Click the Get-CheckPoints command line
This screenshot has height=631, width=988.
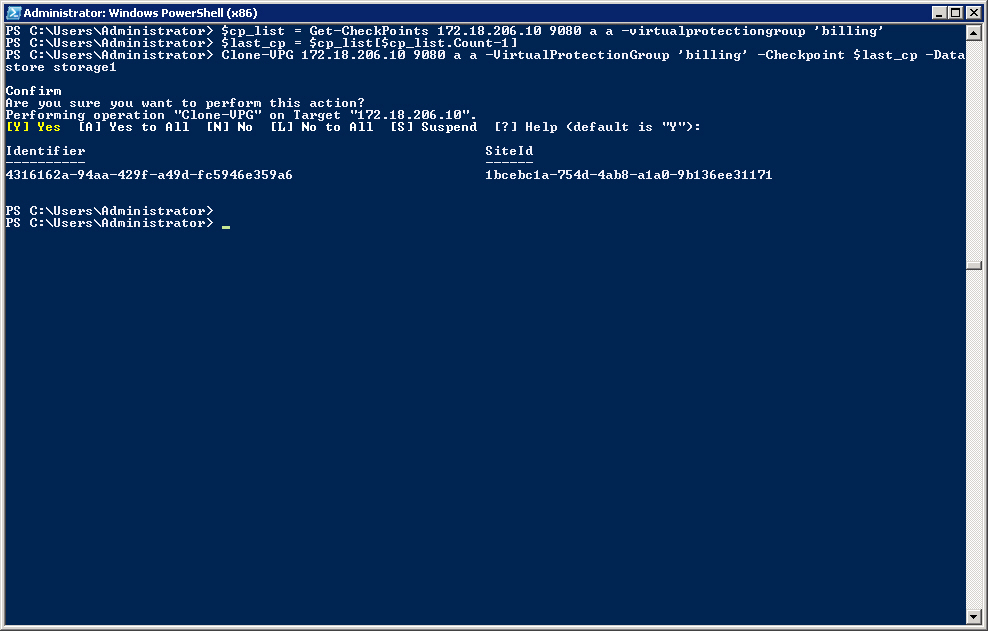click(x=445, y=31)
